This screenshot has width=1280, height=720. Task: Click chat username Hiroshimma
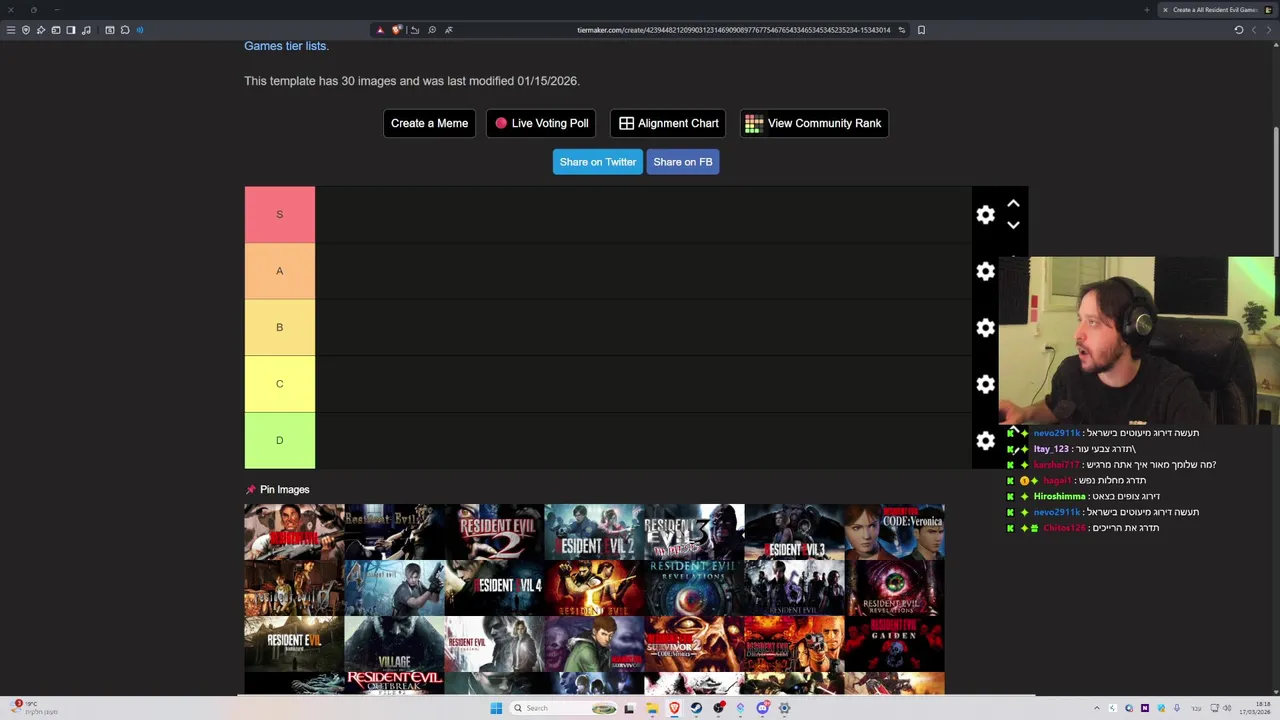[1059, 496]
